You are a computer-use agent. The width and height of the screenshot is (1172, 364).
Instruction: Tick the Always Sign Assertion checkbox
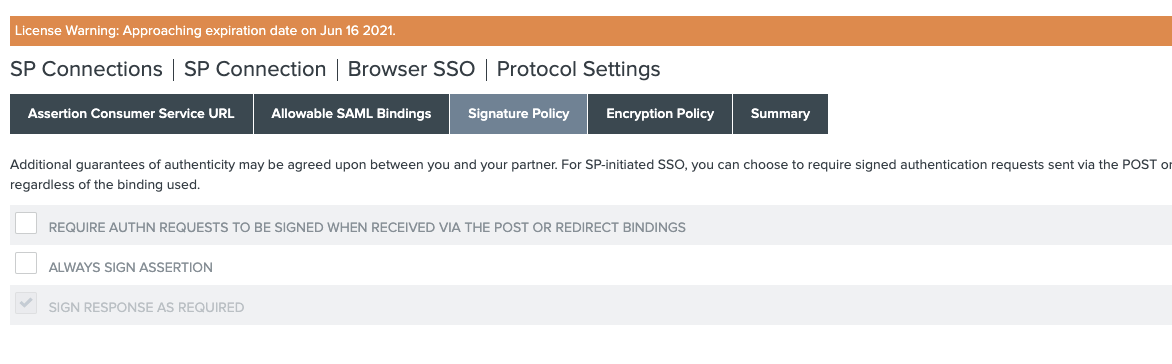26,263
